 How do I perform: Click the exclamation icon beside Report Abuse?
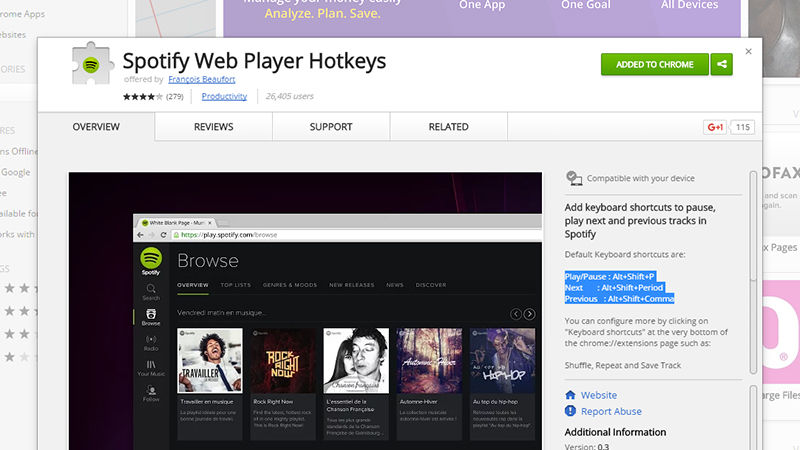[x=570, y=411]
